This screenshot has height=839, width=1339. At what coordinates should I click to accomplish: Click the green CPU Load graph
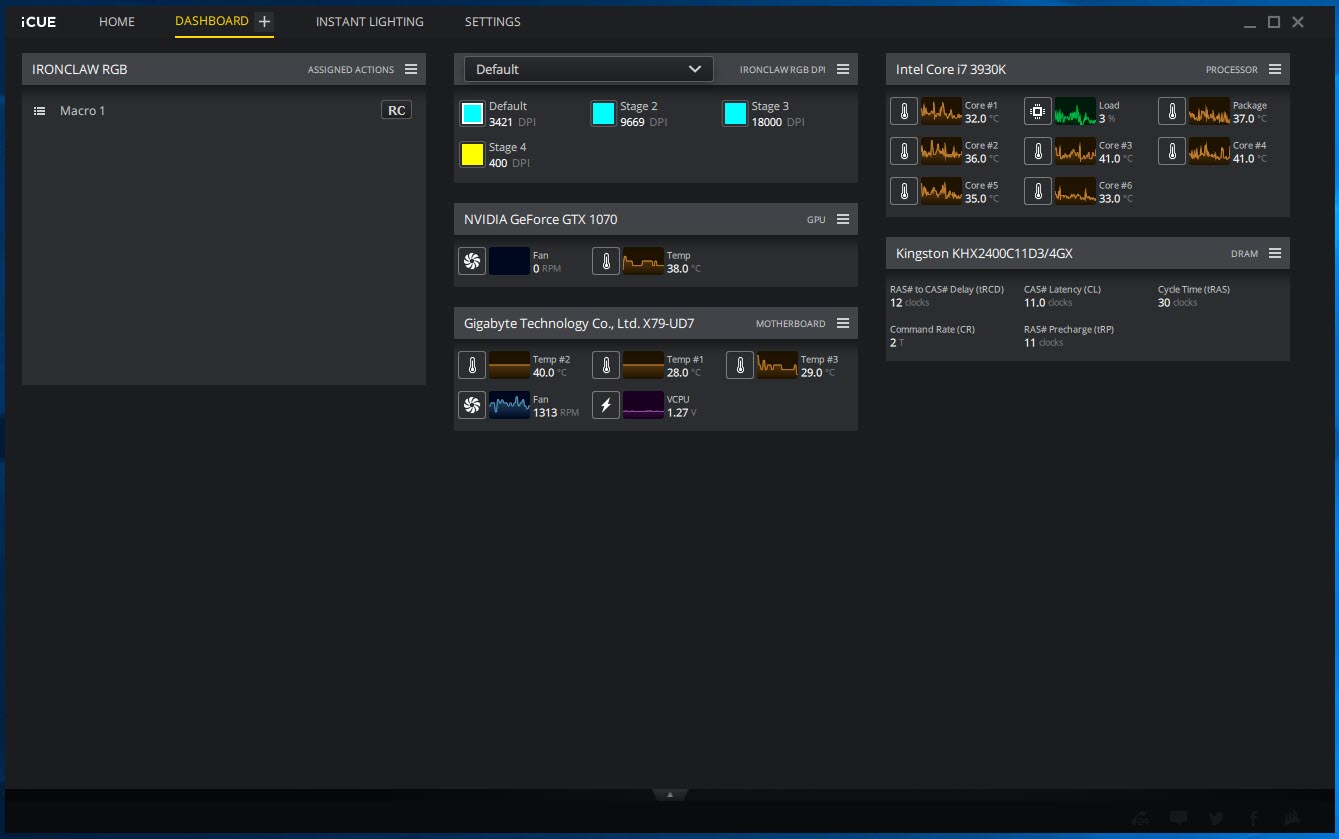[1075, 111]
